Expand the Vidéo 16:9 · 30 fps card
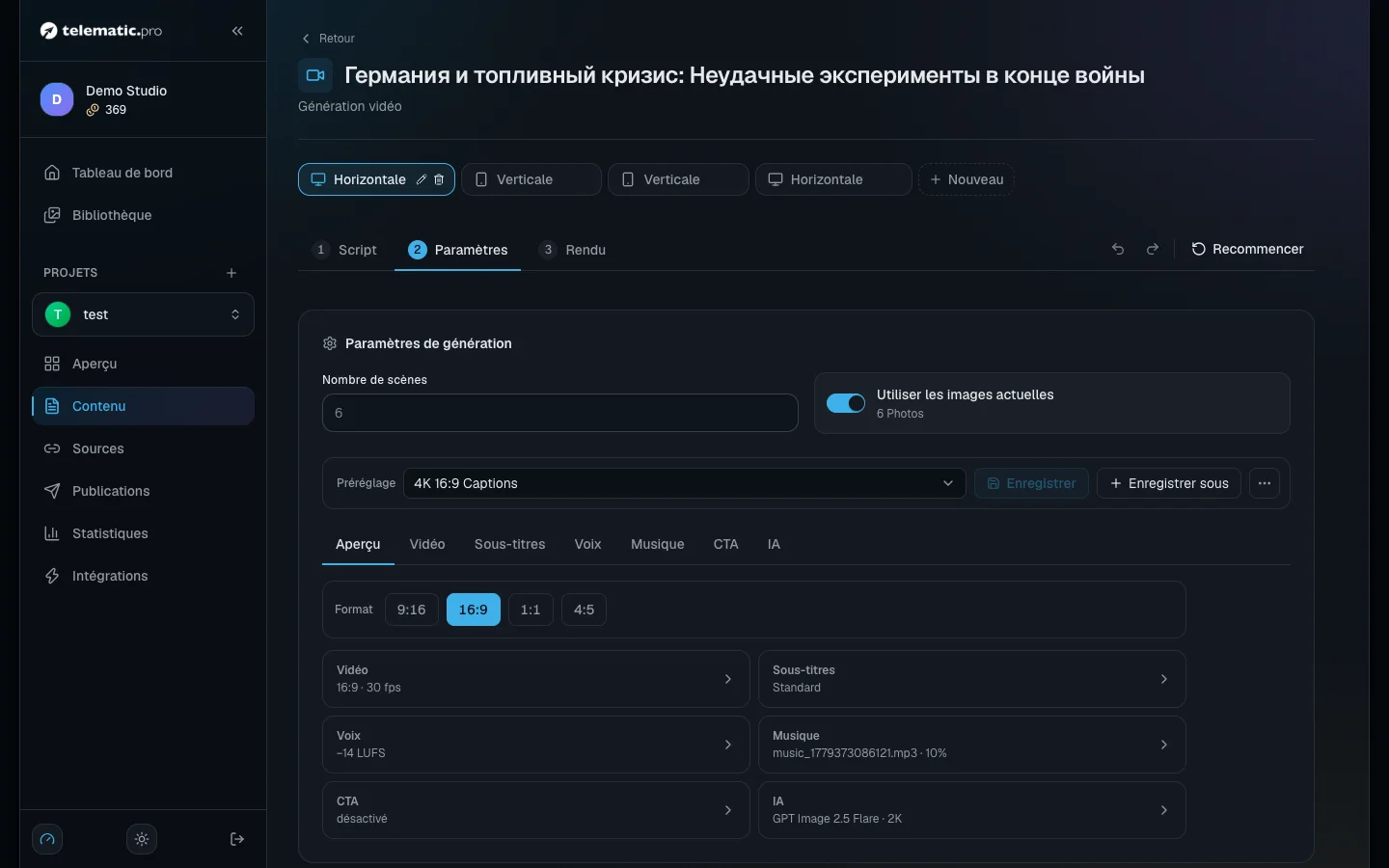This screenshot has width=1389, height=868. coord(536,679)
